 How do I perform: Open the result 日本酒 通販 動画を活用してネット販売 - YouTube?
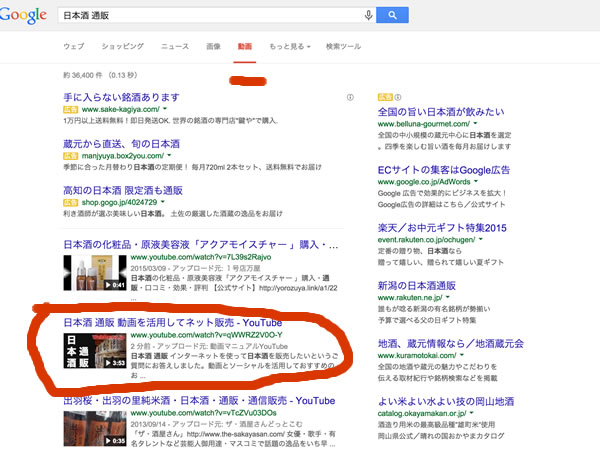pos(173,323)
